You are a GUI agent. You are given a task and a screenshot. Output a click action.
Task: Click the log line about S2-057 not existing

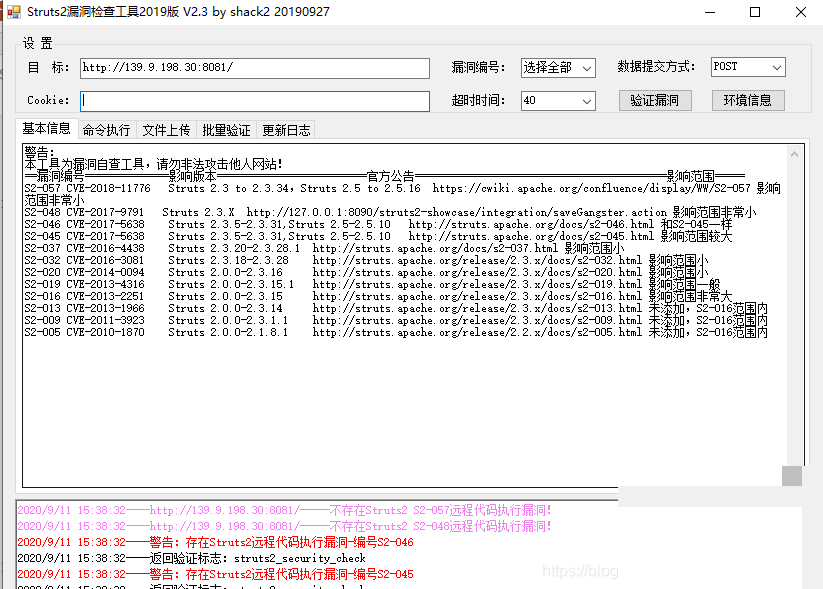[284, 510]
